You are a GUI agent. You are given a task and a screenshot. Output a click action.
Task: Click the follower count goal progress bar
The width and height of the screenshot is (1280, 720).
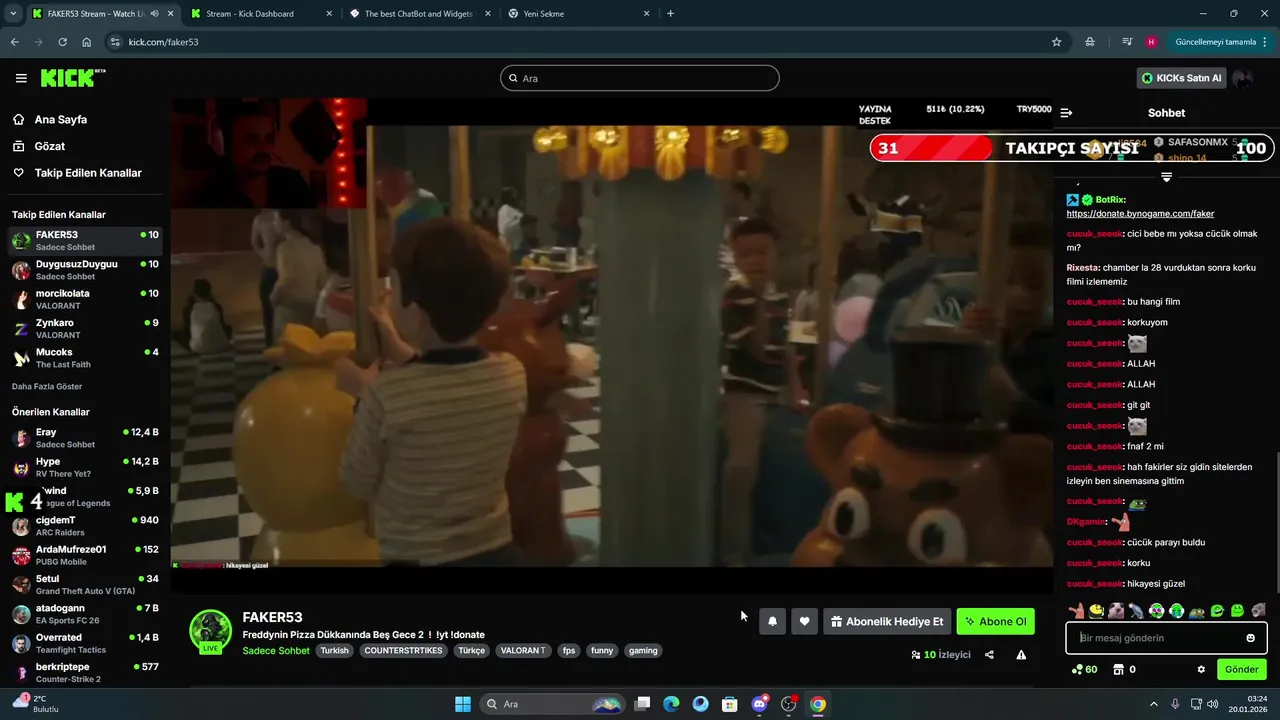1072,148
